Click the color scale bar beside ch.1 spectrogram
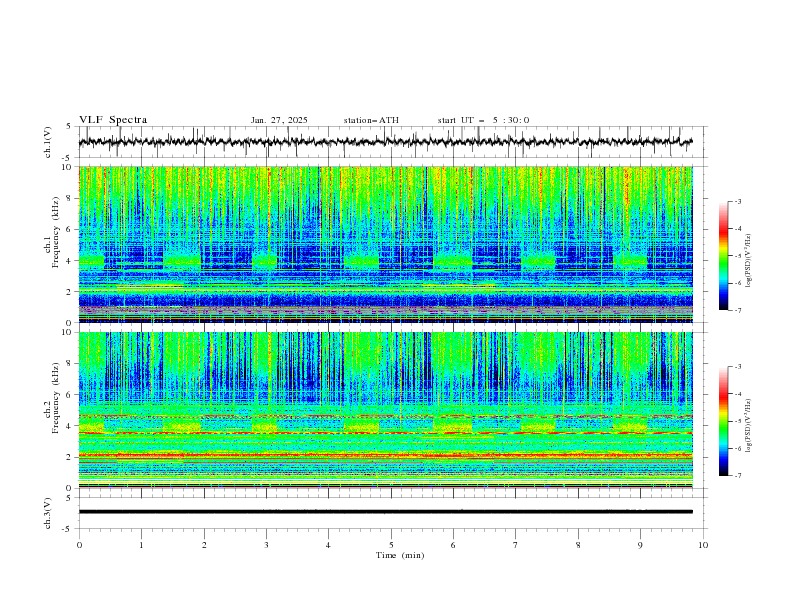 tap(723, 255)
